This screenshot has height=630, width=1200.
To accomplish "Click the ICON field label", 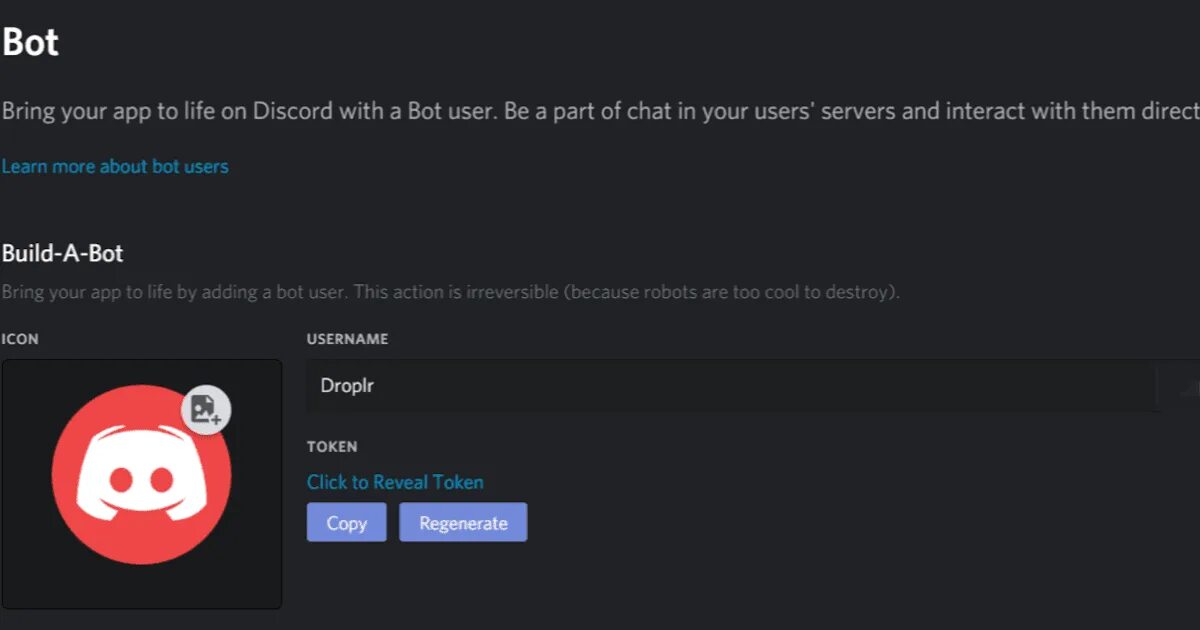I will [x=20, y=339].
